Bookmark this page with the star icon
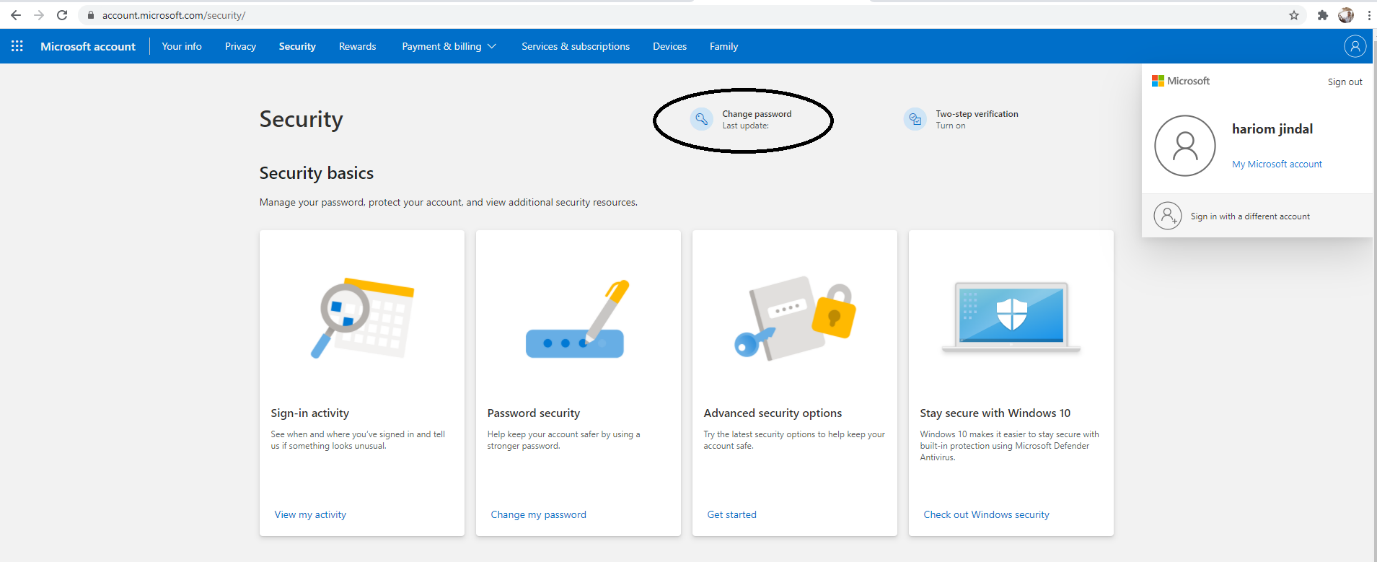The image size is (1377, 562). point(1293,15)
